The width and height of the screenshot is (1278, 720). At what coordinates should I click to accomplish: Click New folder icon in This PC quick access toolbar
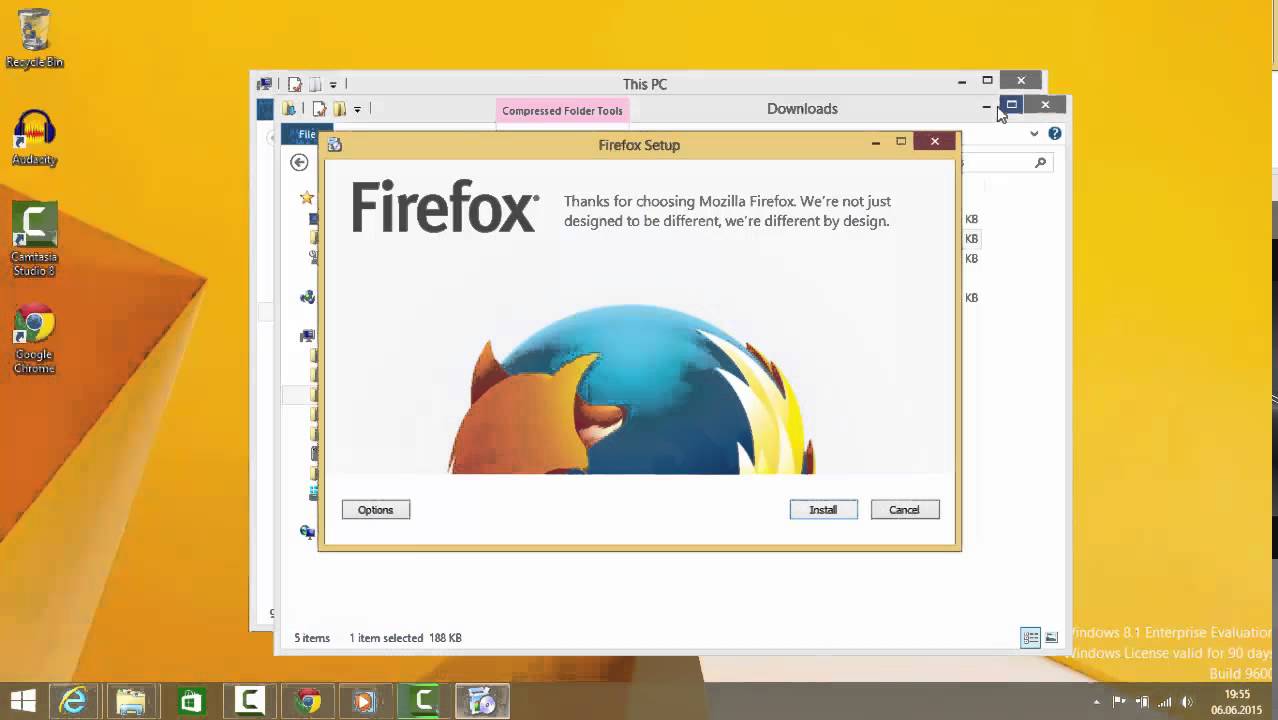tap(314, 84)
